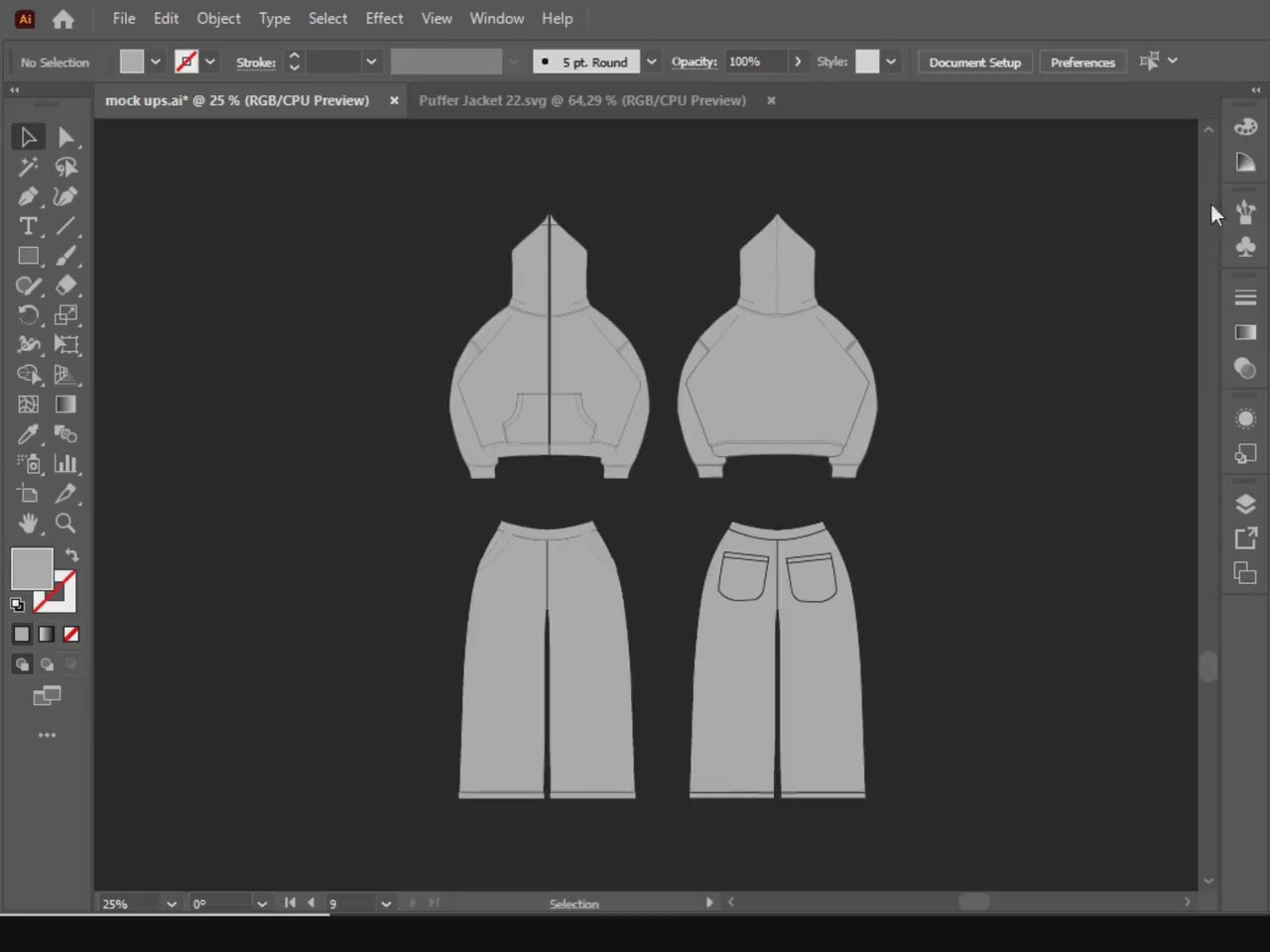Choose the Type tool
1270x952 pixels.
(28, 226)
